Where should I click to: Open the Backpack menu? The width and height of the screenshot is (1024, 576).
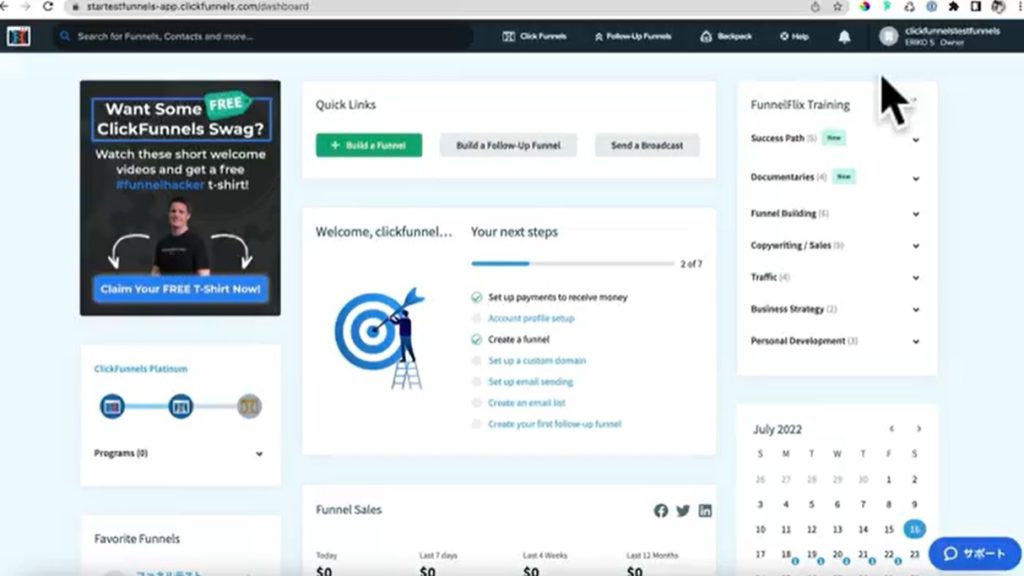[x=726, y=37]
